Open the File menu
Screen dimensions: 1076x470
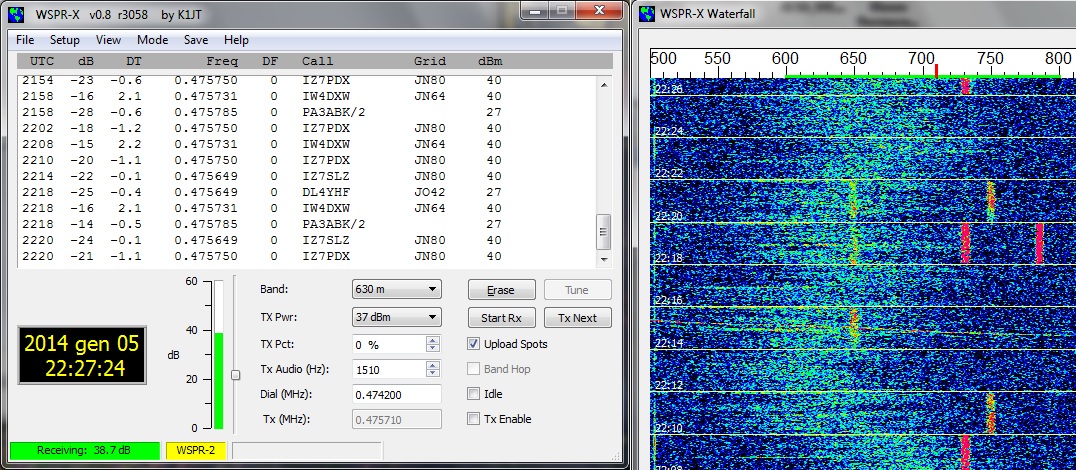(x=25, y=40)
